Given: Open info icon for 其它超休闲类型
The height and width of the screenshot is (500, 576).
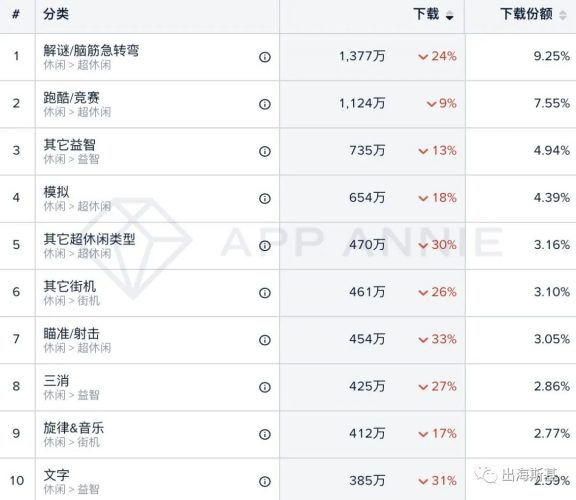Looking at the screenshot, I should (x=265, y=245).
